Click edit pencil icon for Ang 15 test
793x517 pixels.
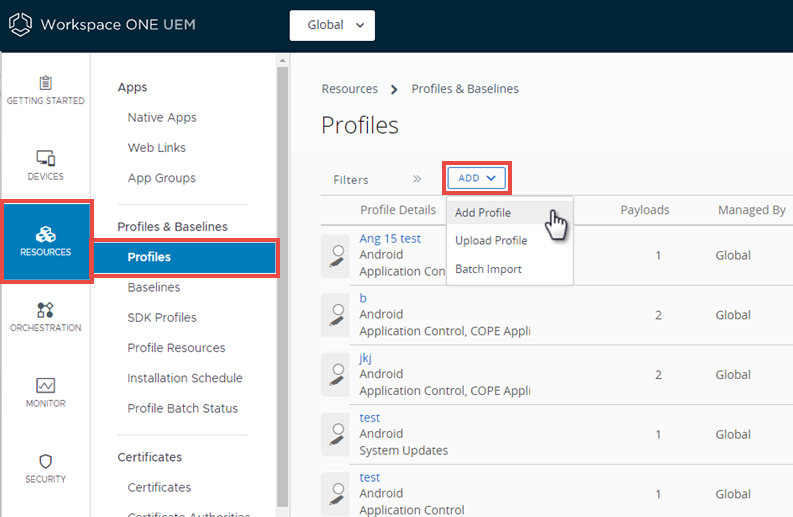coord(337,256)
